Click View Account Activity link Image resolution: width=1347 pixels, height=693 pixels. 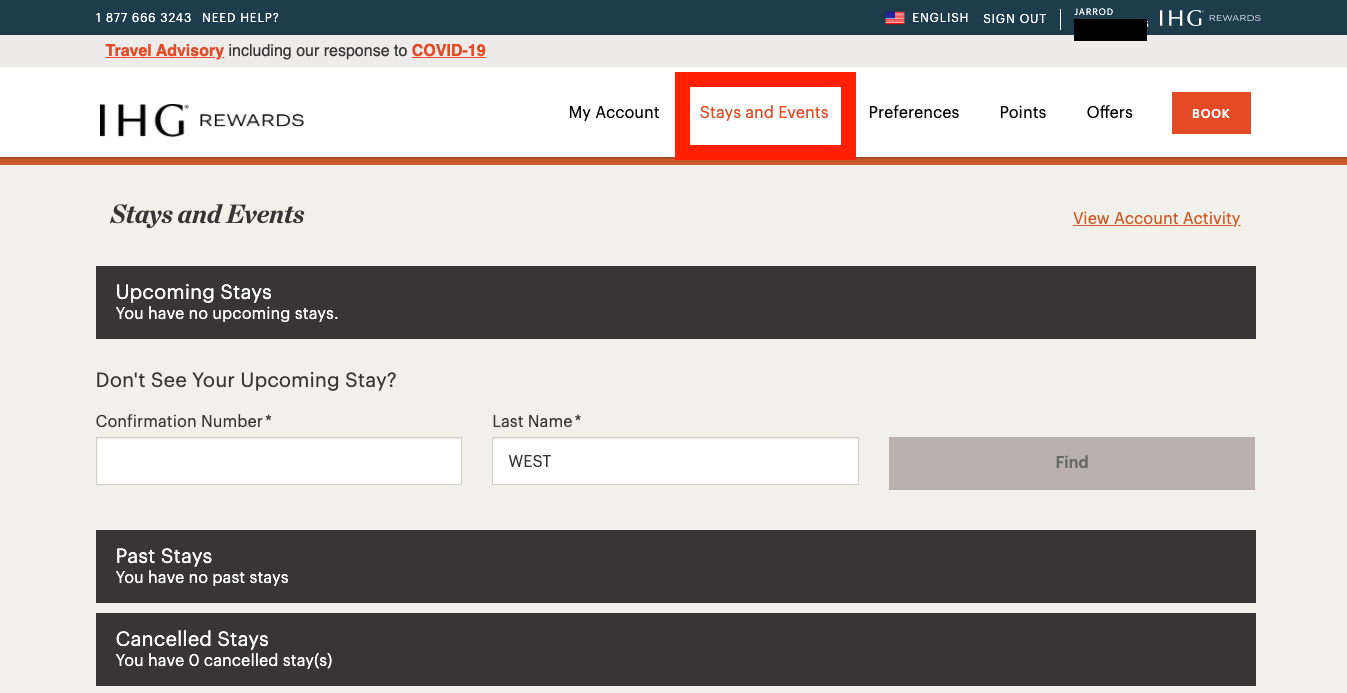tap(1157, 218)
